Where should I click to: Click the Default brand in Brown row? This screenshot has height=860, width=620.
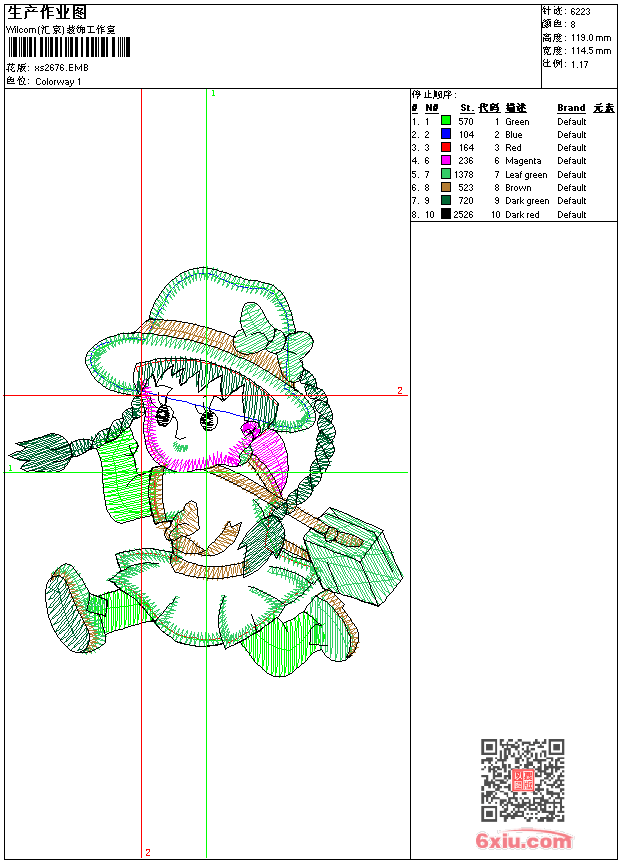[x=572, y=188]
